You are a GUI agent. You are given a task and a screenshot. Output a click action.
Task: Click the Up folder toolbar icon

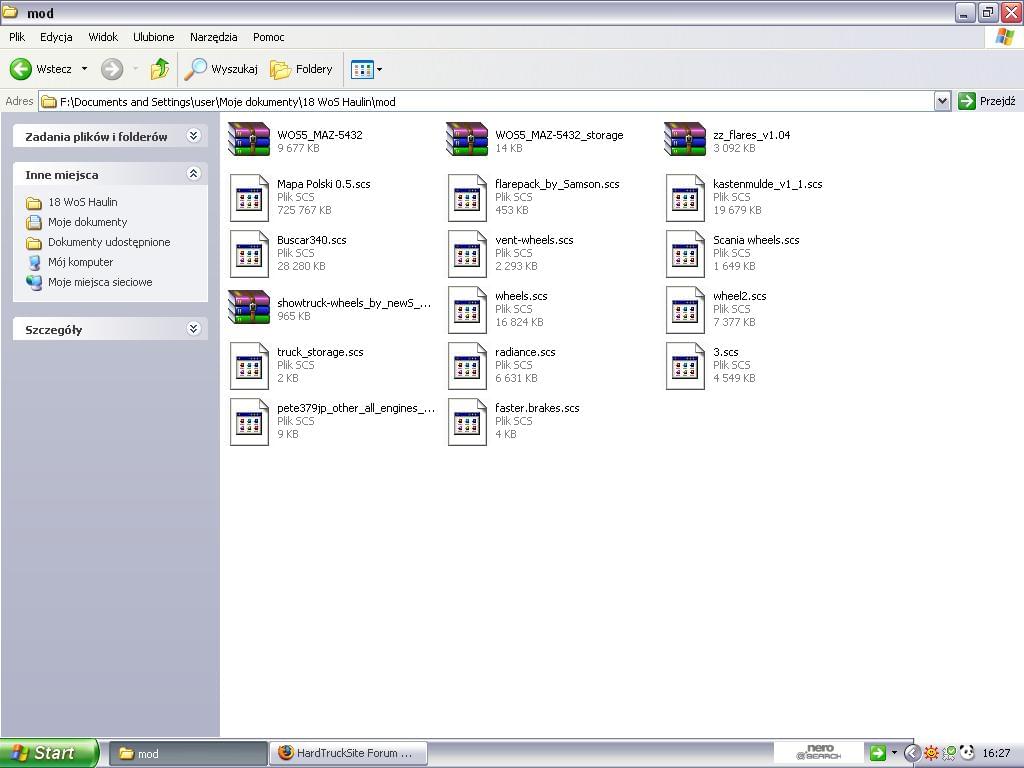pyautogui.click(x=160, y=69)
